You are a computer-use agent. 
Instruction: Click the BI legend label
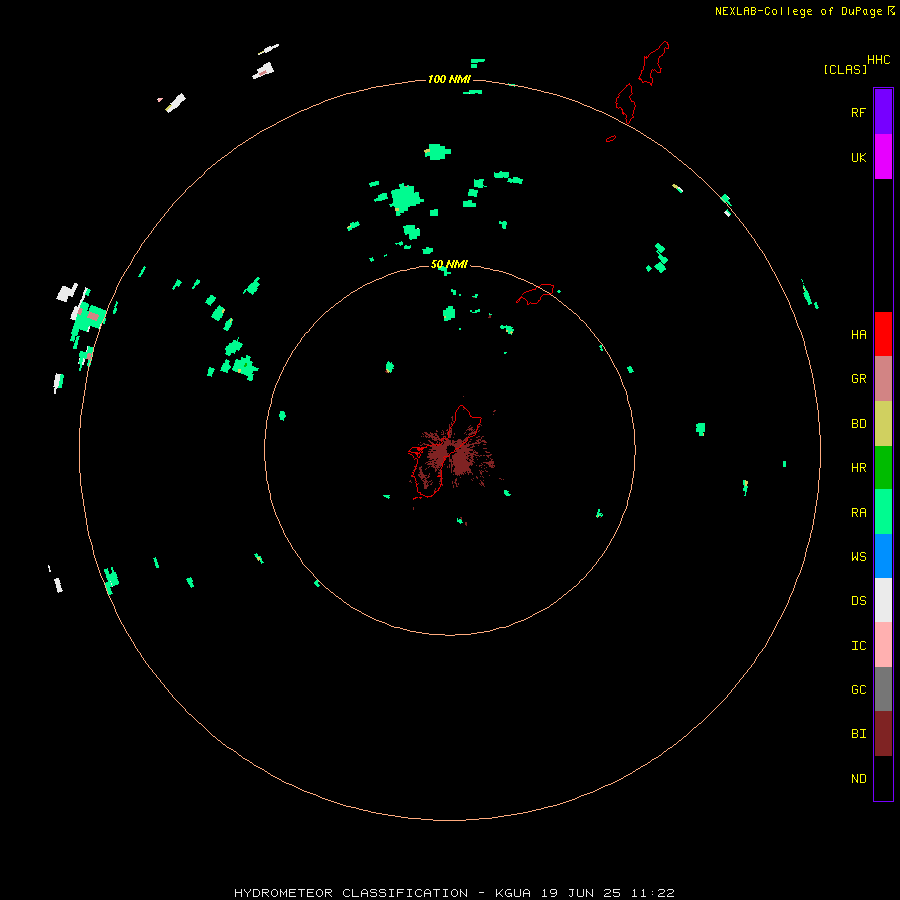[858, 734]
